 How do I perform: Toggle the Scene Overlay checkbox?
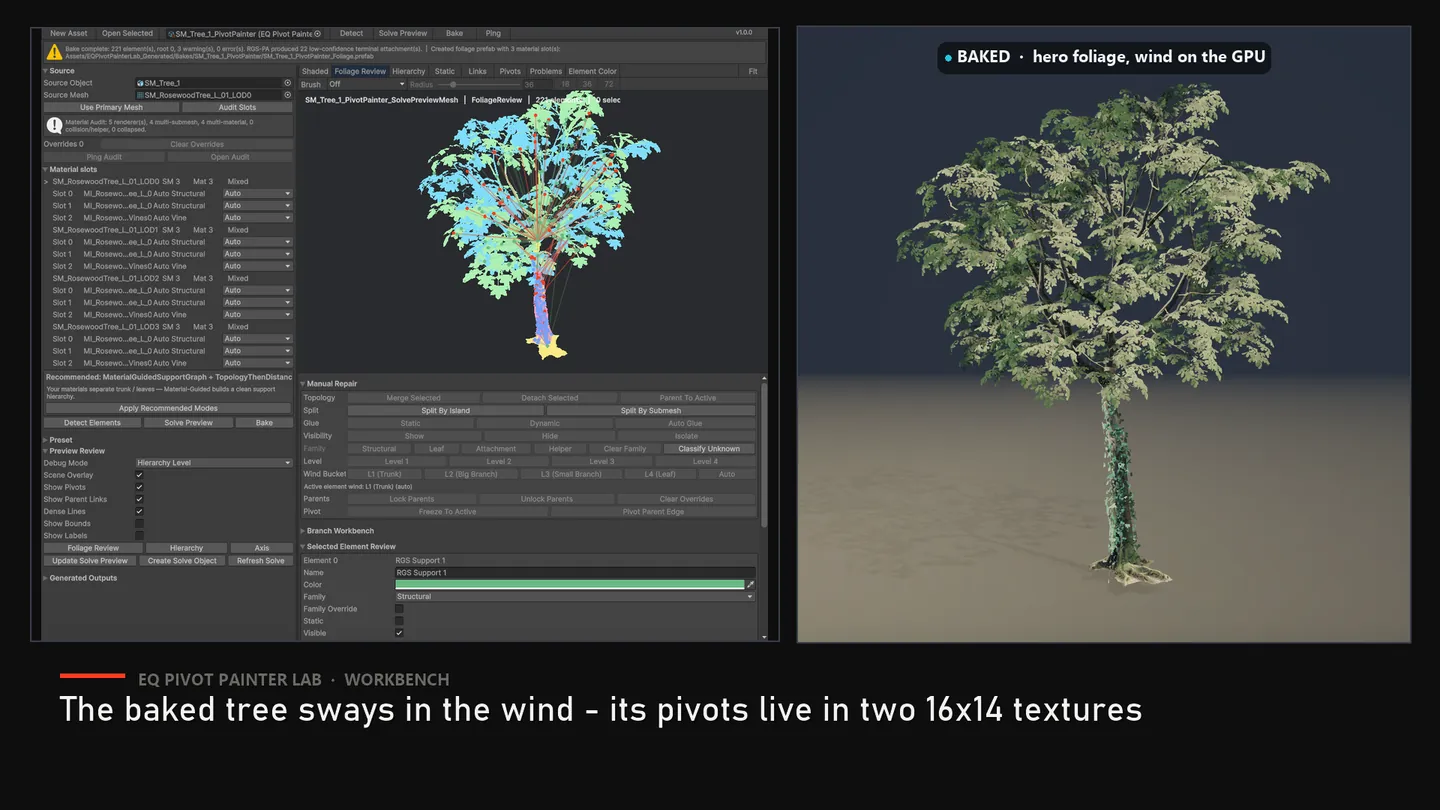[x=139, y=475]
